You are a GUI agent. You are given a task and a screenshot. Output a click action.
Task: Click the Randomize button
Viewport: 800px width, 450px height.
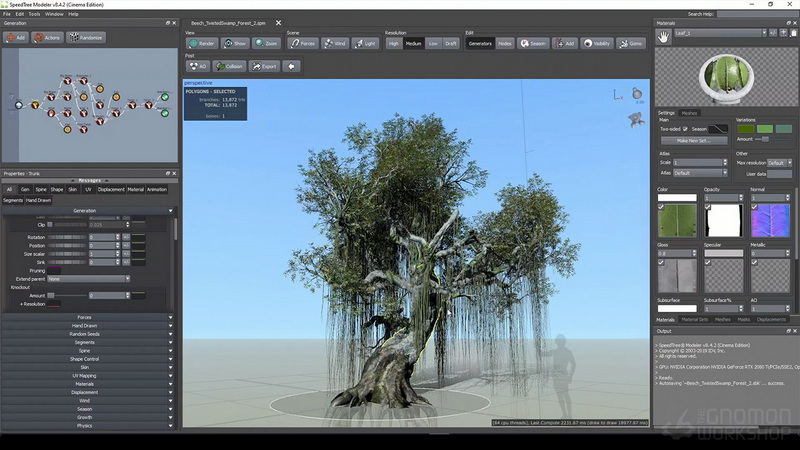point(86,37)
